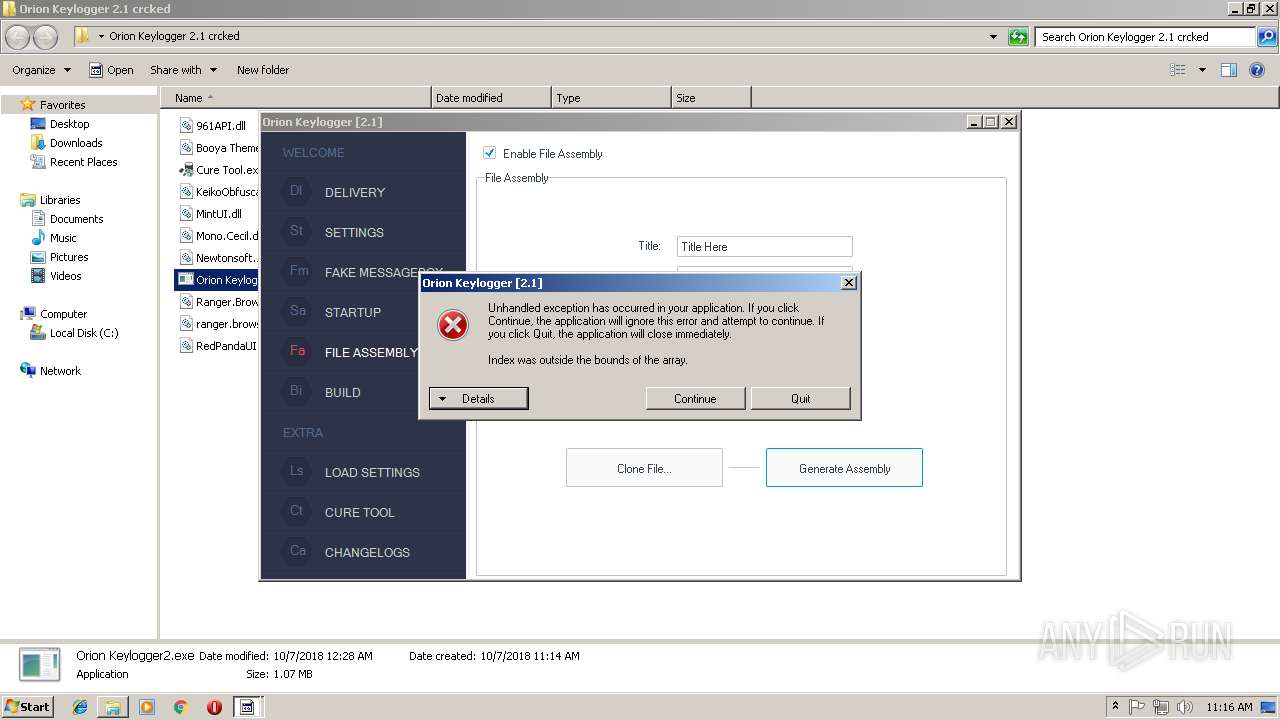Screen dimensions: 1280x720
Task: Click the Start button
Action: coord(27,707)
